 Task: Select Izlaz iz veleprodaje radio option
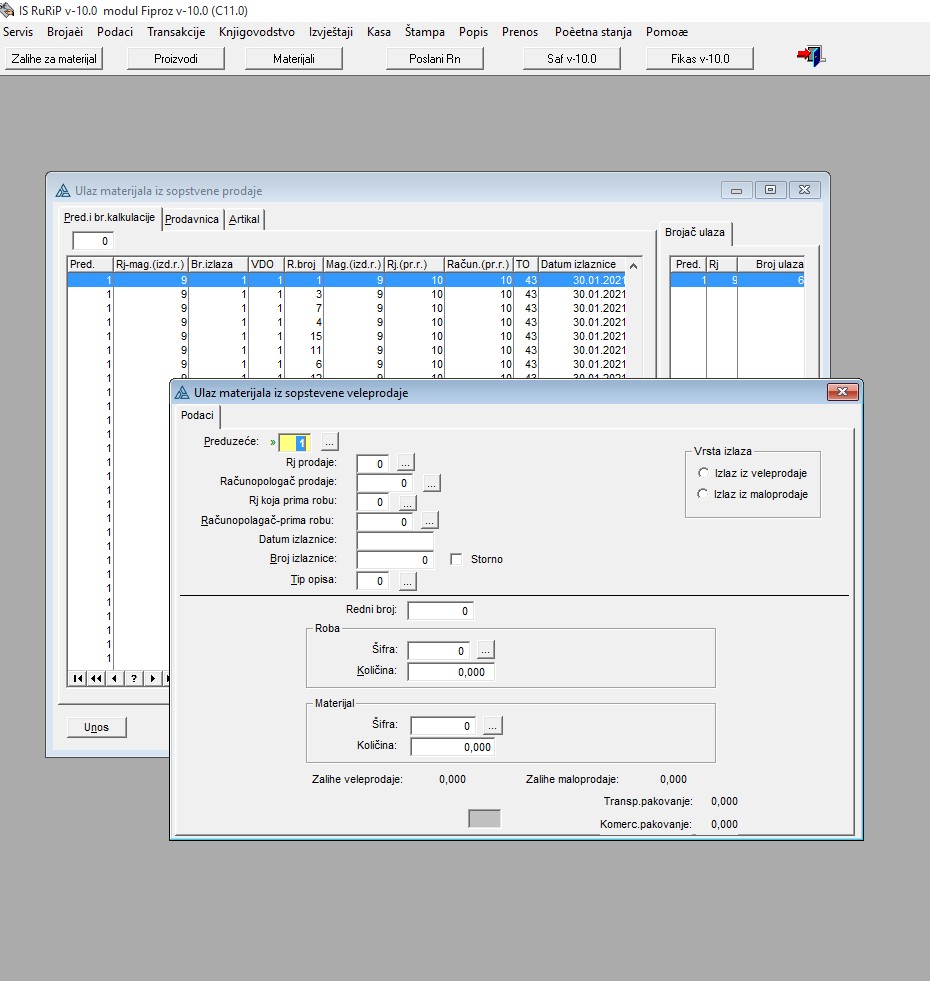pos(703,473)
